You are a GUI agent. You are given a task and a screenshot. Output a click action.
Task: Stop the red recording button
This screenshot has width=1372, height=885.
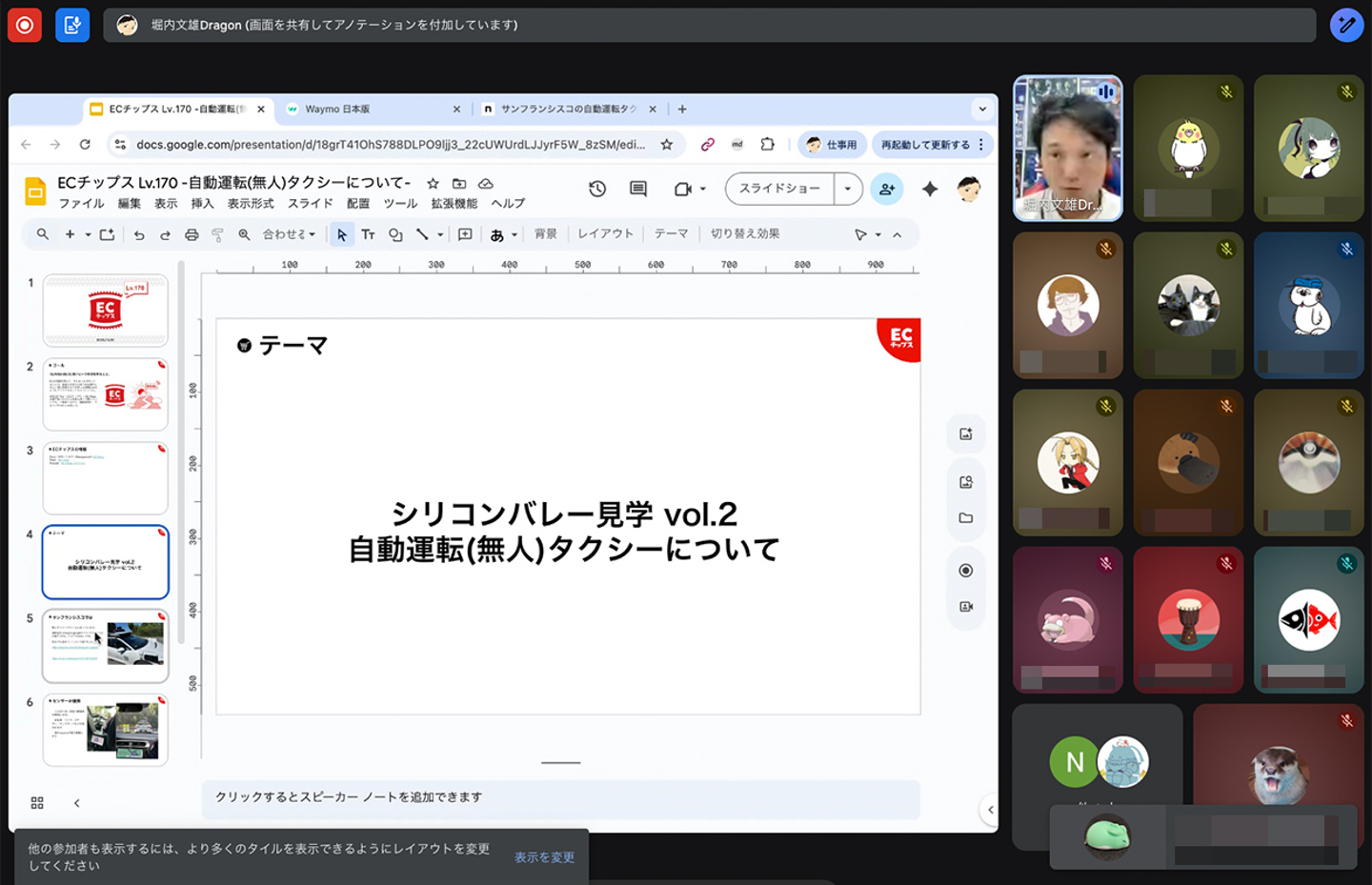(x=25, y=25)
